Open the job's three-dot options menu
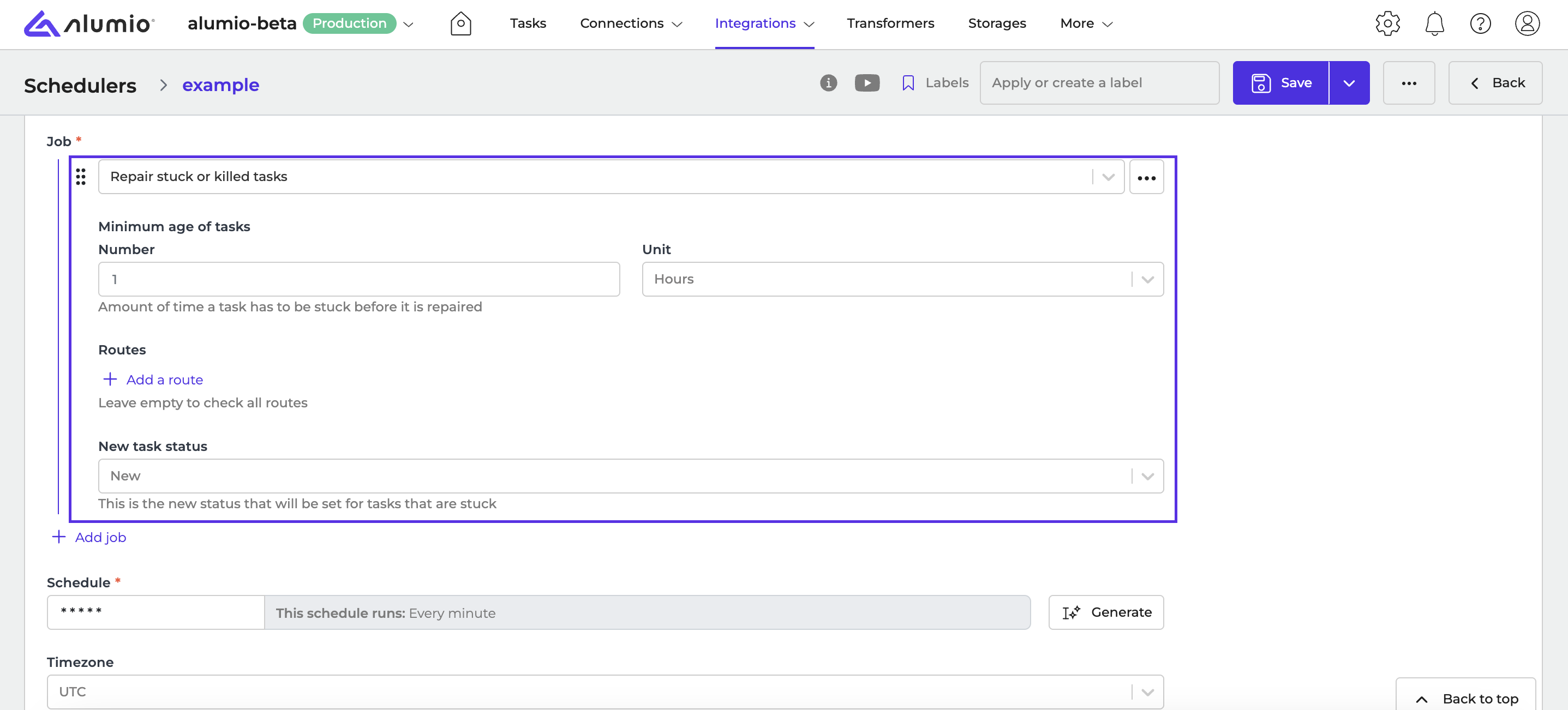The width and height of the screenshot is (1568, 710). [1146, 178]
